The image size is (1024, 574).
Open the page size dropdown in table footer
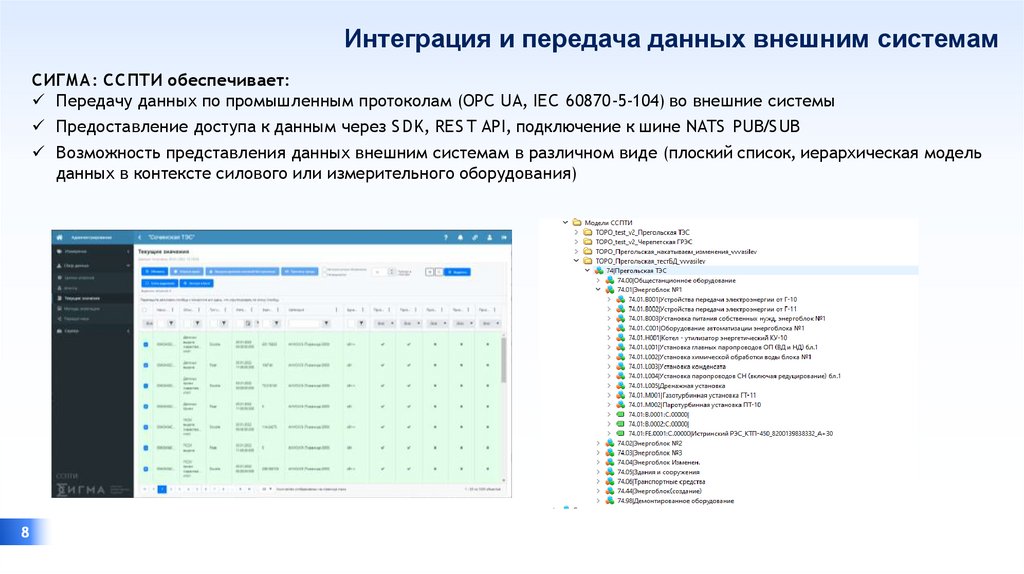266,488
